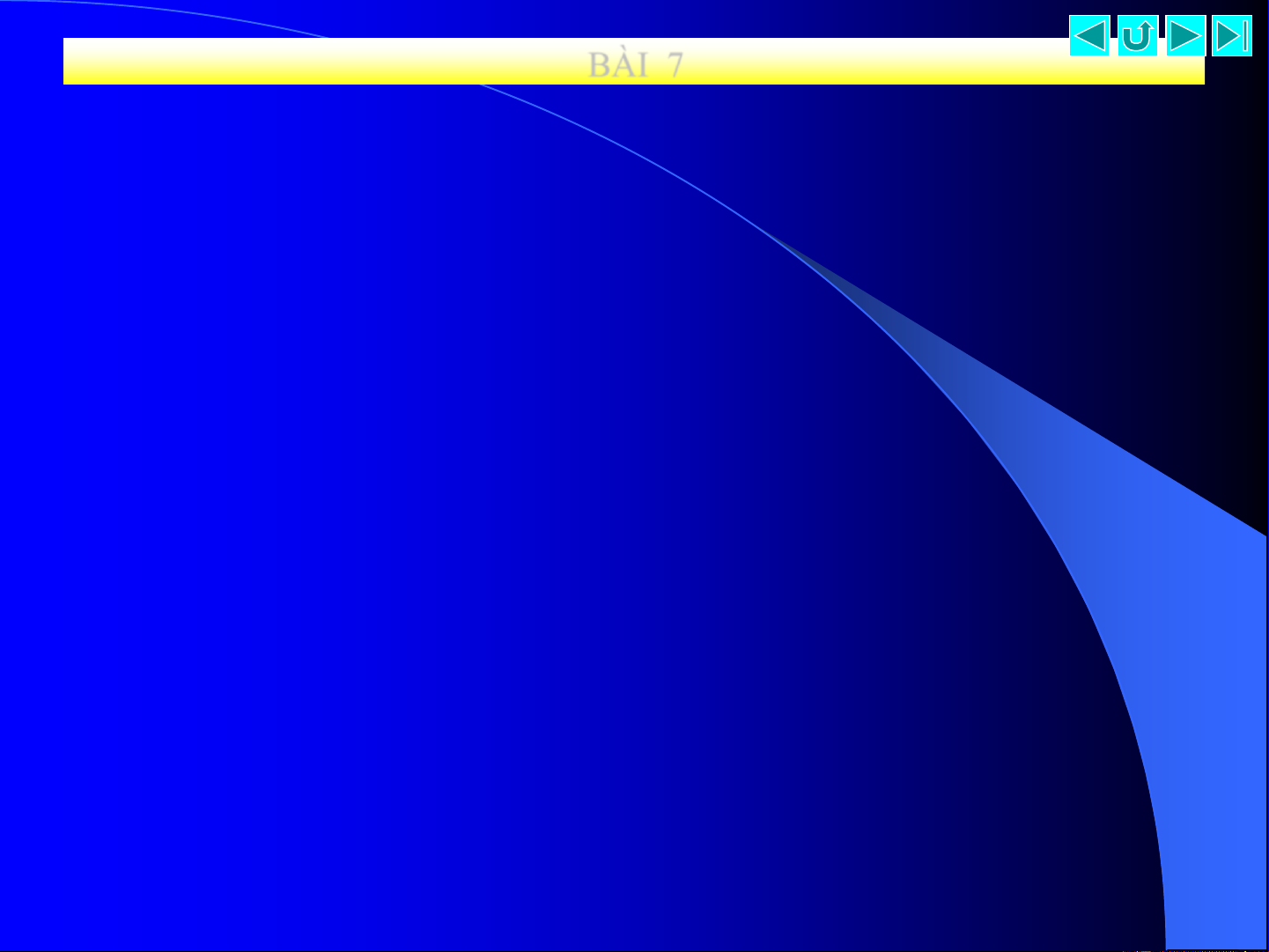1269x952 pixels.
Task: Click the word 'BÀI' in the title
Action: tap(617, 64)
